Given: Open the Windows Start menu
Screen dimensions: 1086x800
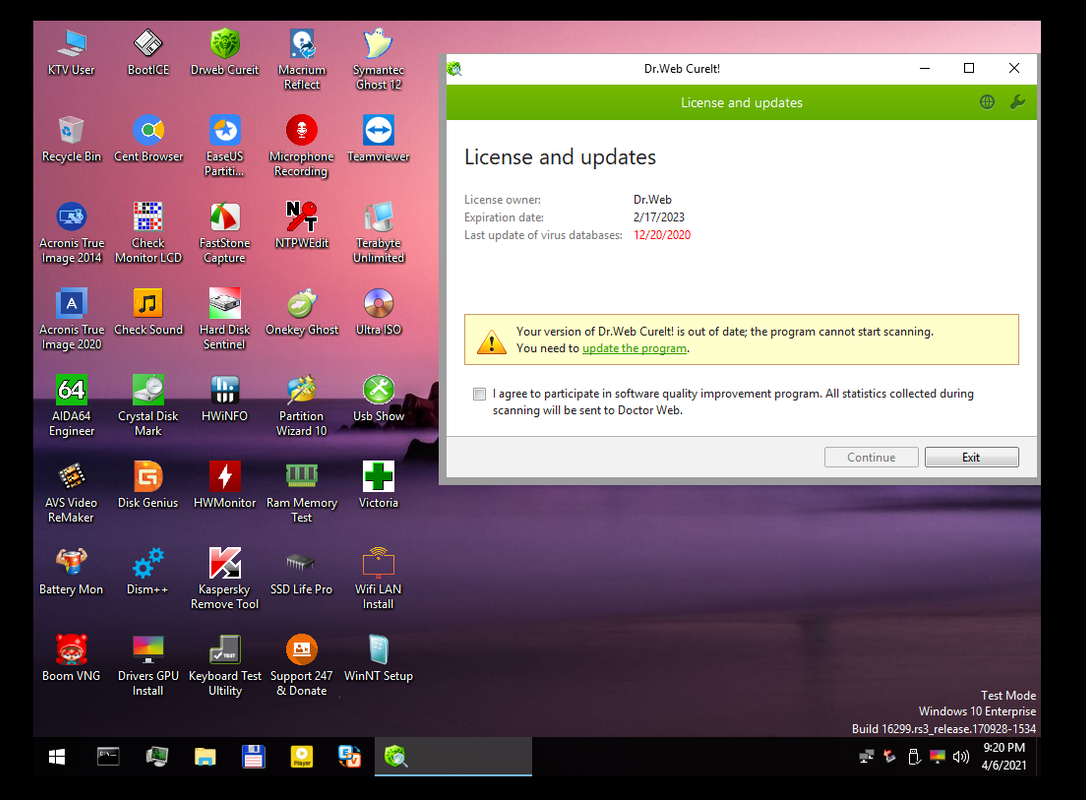Looking at the screenshot, I should tap(57, 757).
